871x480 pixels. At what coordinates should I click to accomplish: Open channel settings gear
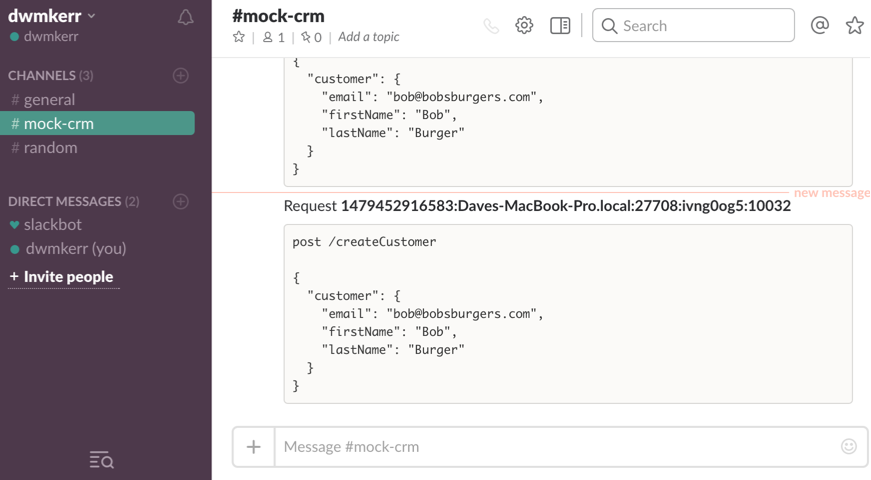524,26
